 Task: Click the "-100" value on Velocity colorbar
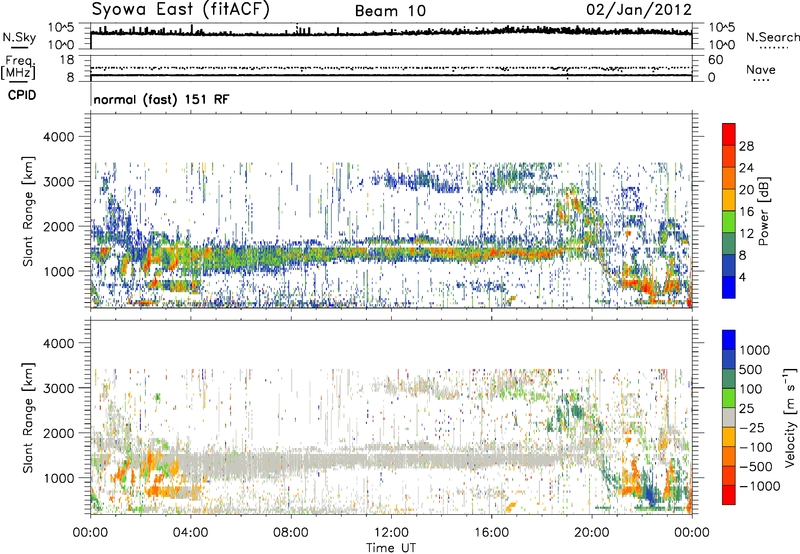[756, 447]
